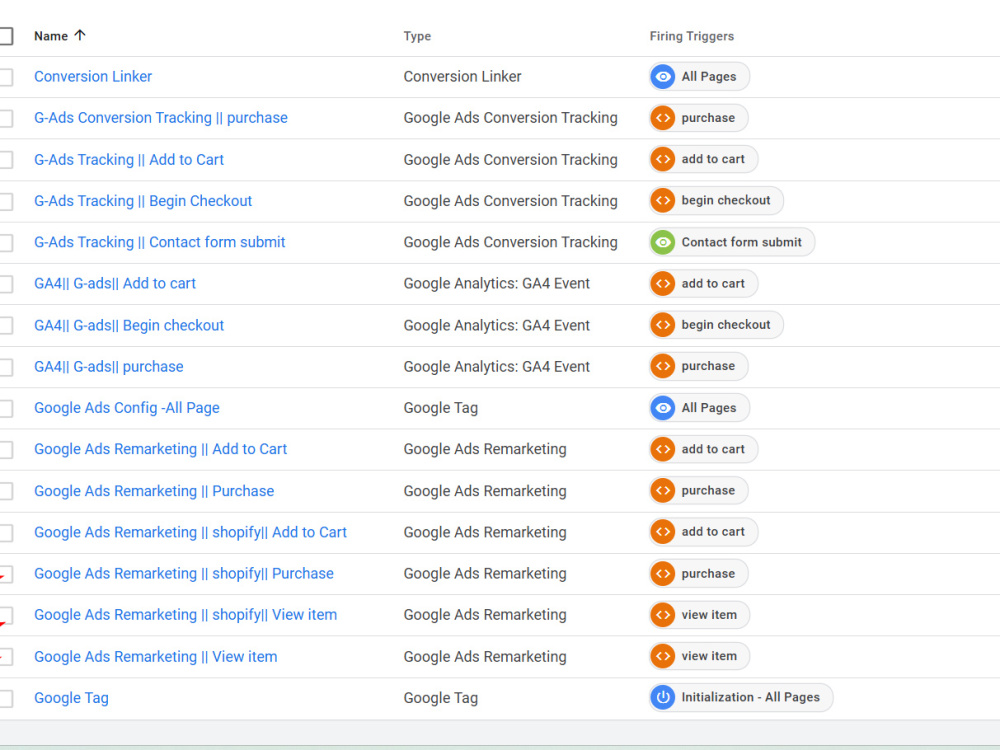Tick the checkbox beside Google Tag
Image resolution: width=1000 pixels, height=750 pixels.
(5, 698)
